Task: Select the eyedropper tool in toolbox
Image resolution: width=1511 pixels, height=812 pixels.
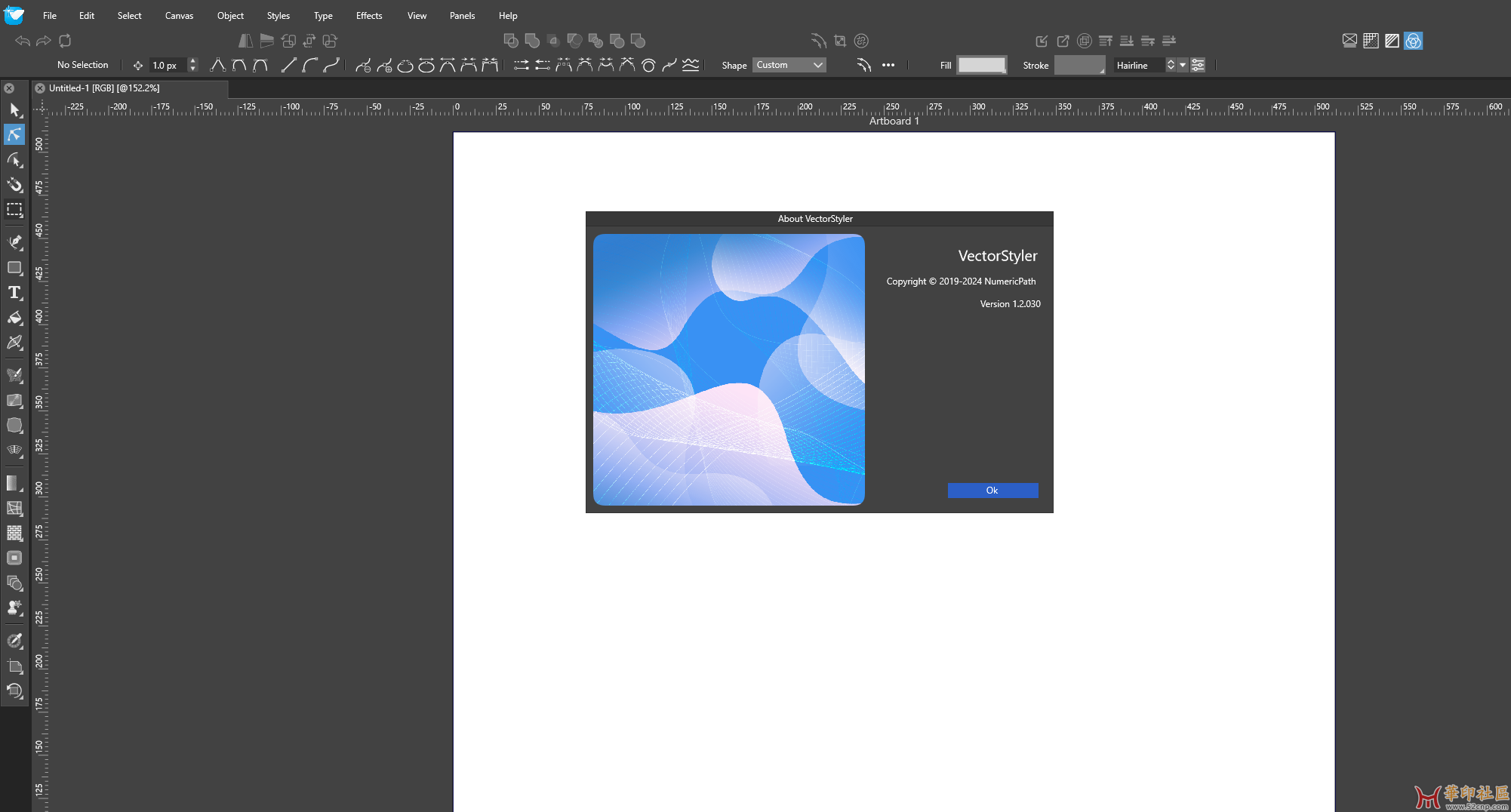Action: point(14,641)
